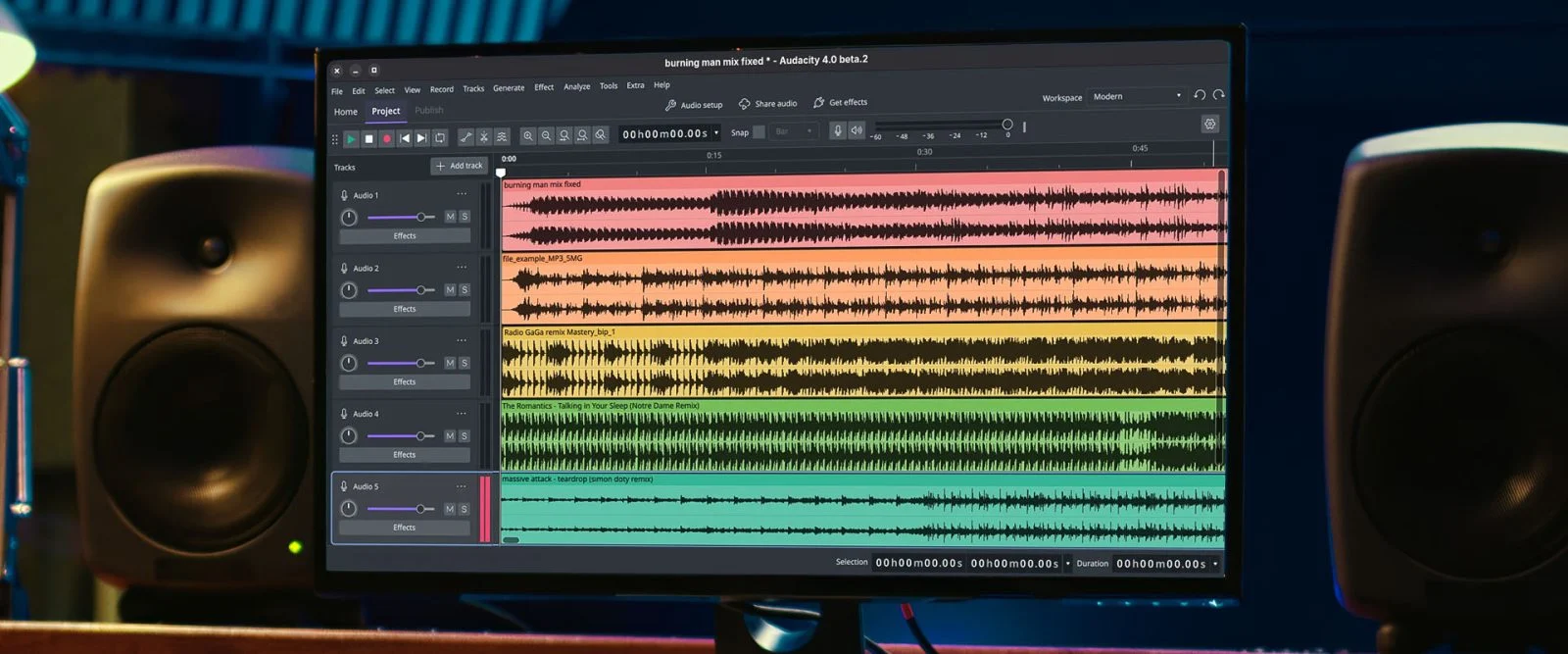This screenshot has height=654, width=1568.
Task: Click the split/cut tool icon
Action: click(484, 137)
